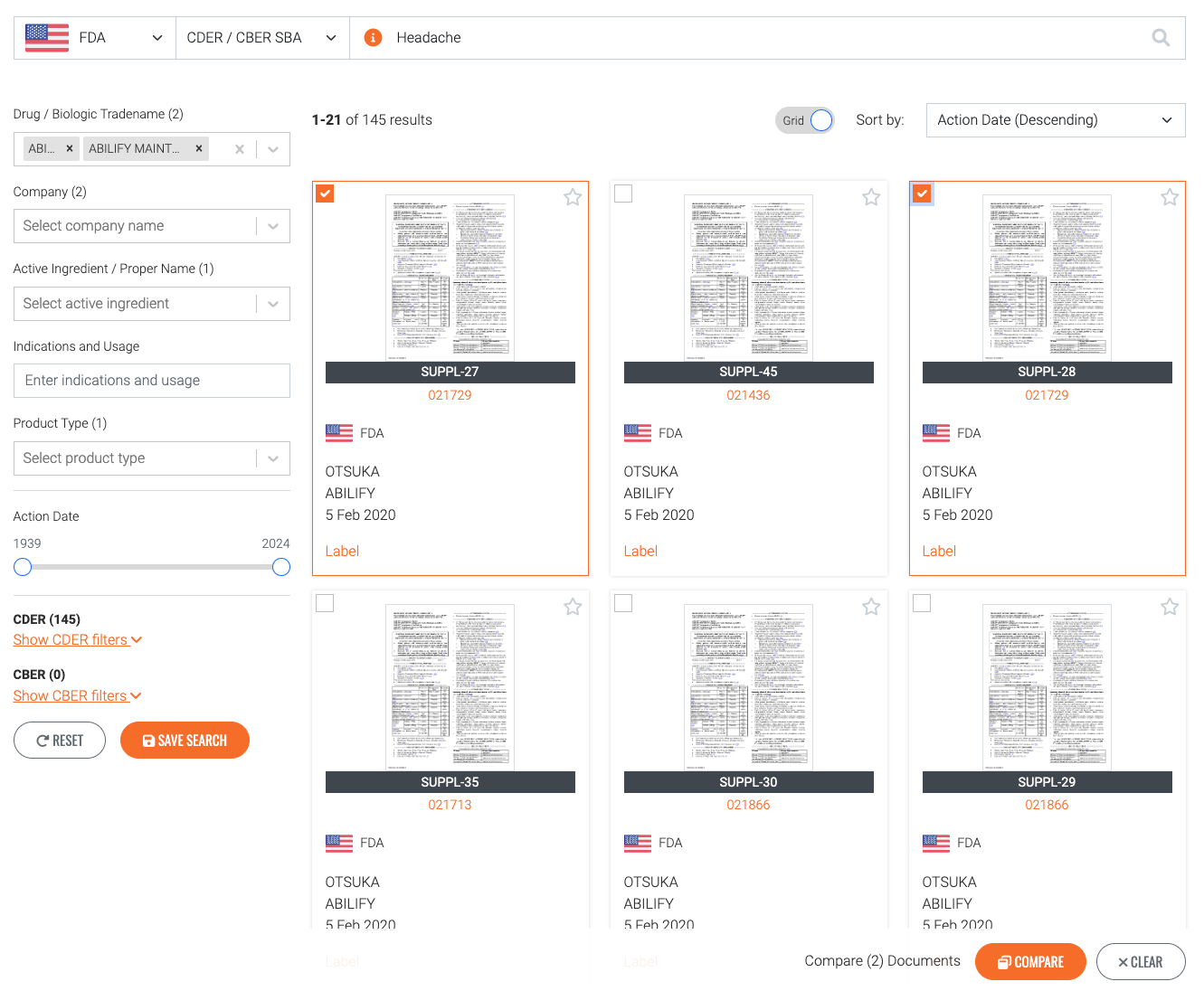
Task: Open the SUPPL-35 document thumbnail
Action: [450, 688]
